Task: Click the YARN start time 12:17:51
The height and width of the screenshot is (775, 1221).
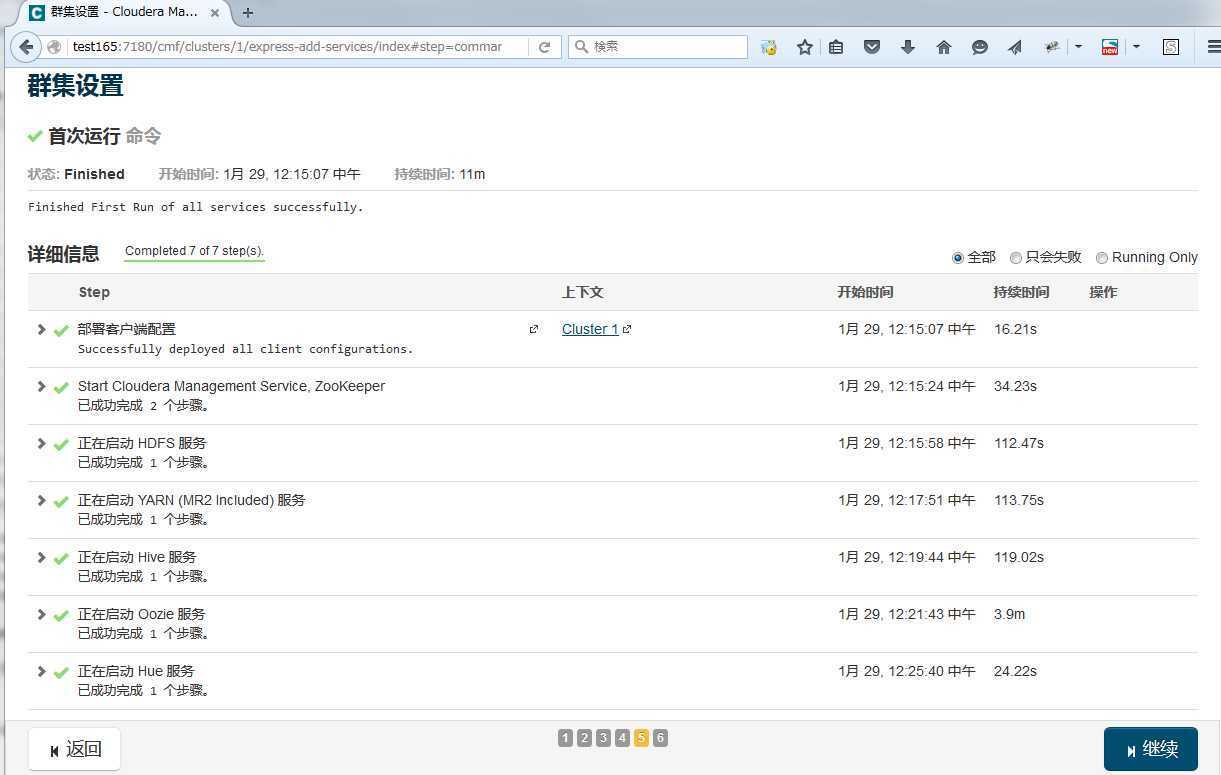Action: point(906,500)
